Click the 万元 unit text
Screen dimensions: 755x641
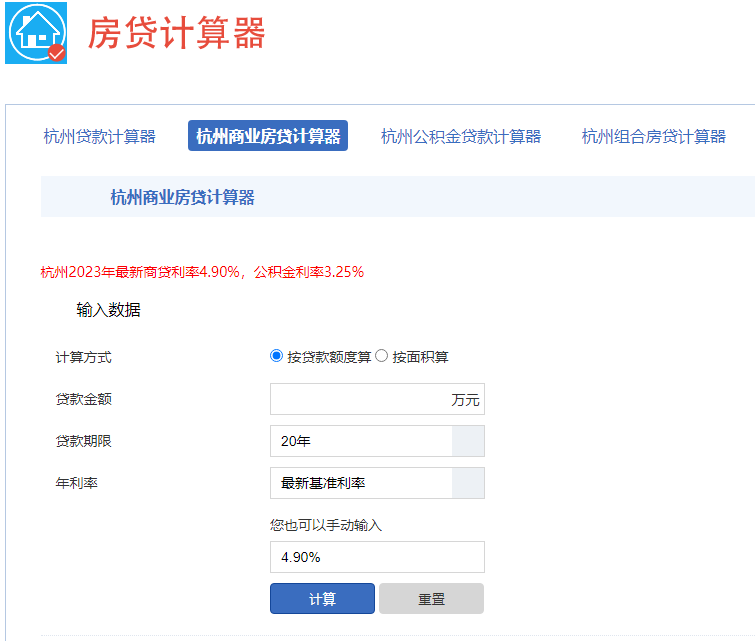pyautogui.click(x=465, y=400)
